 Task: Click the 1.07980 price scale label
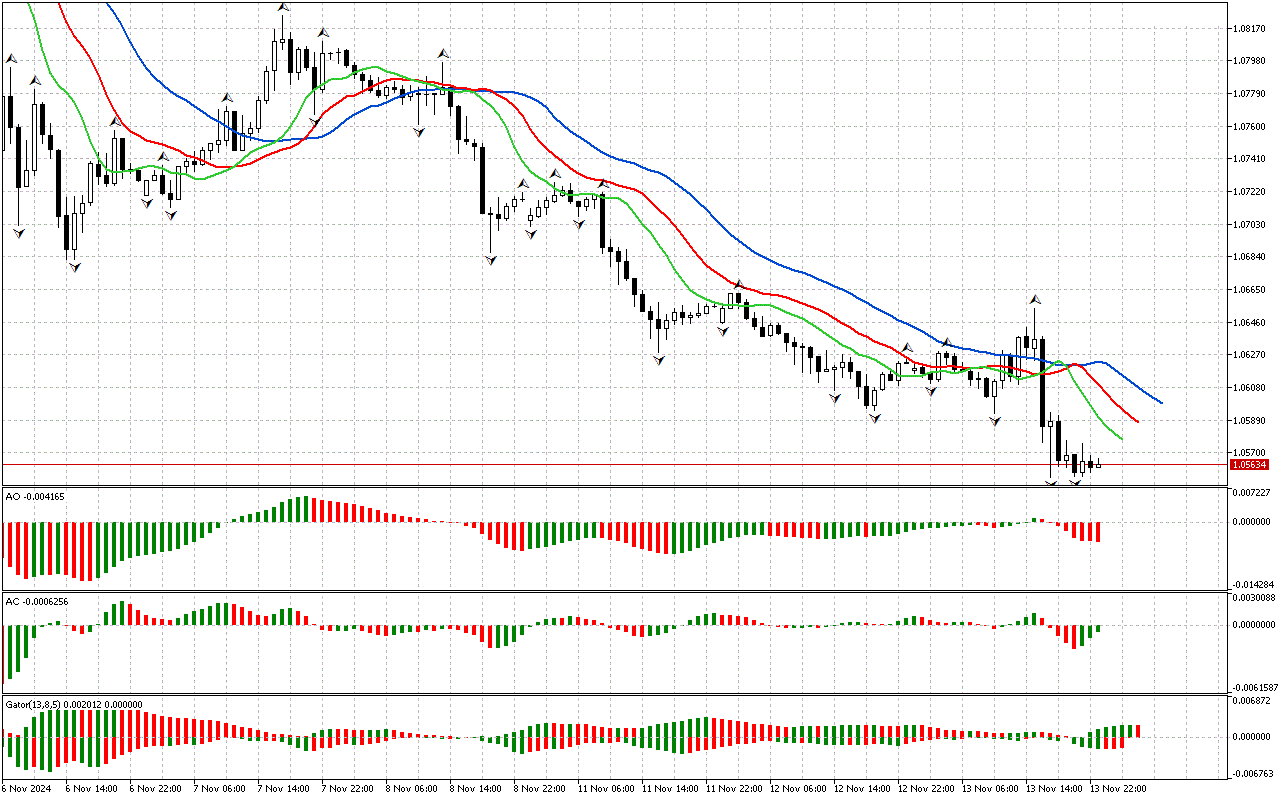1250,62
